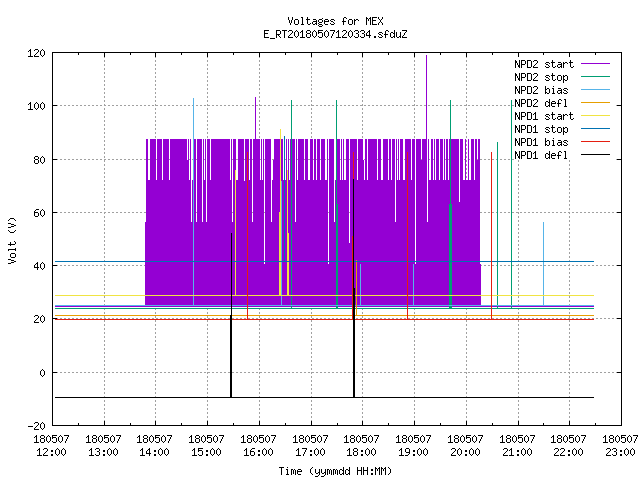Viewport: 640px width, 480px height.
Task: Click the x-axis tick label 12:00
Action: click(x=51, y=453)
